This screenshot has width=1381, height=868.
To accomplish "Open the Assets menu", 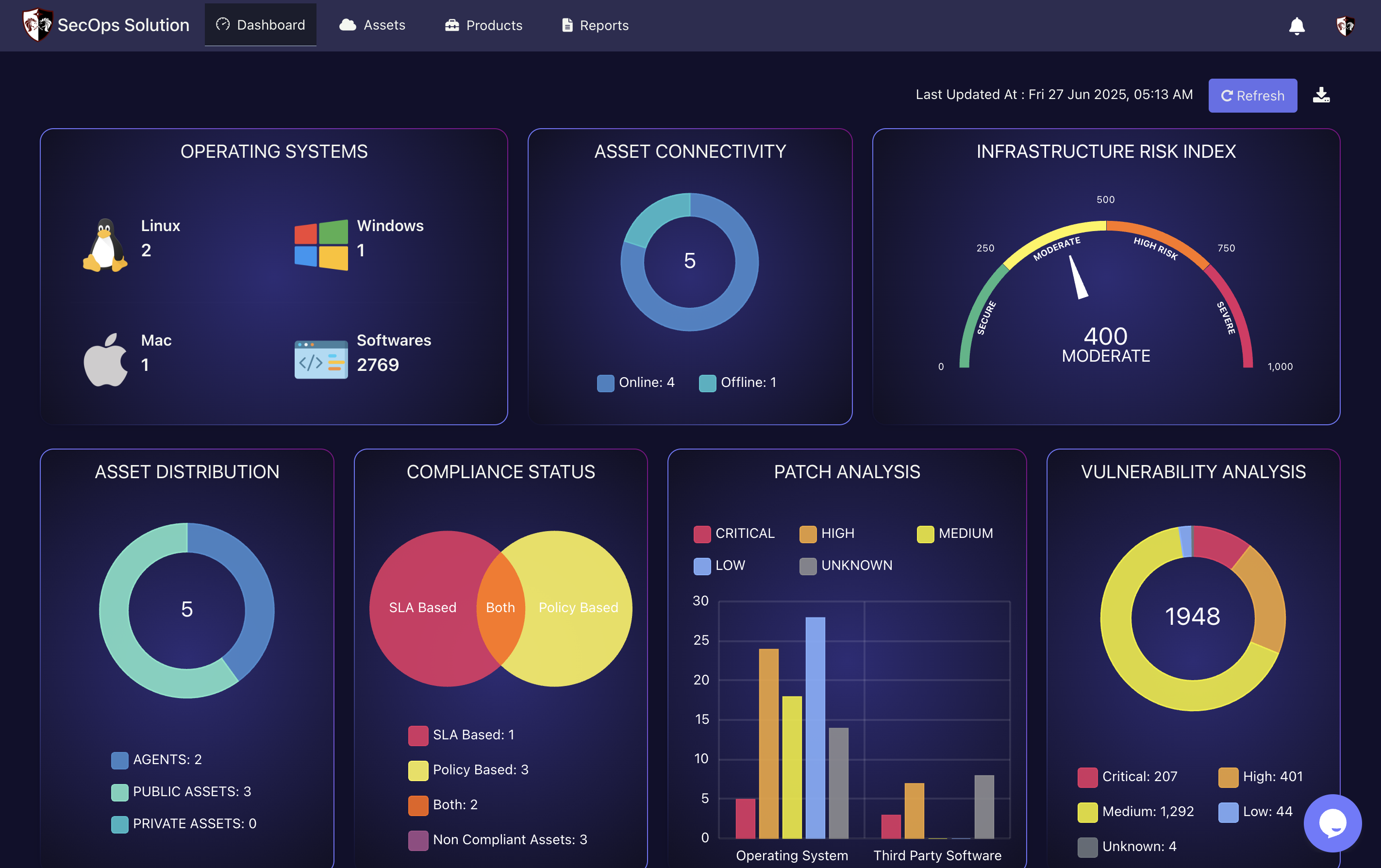I will (372, 25).
